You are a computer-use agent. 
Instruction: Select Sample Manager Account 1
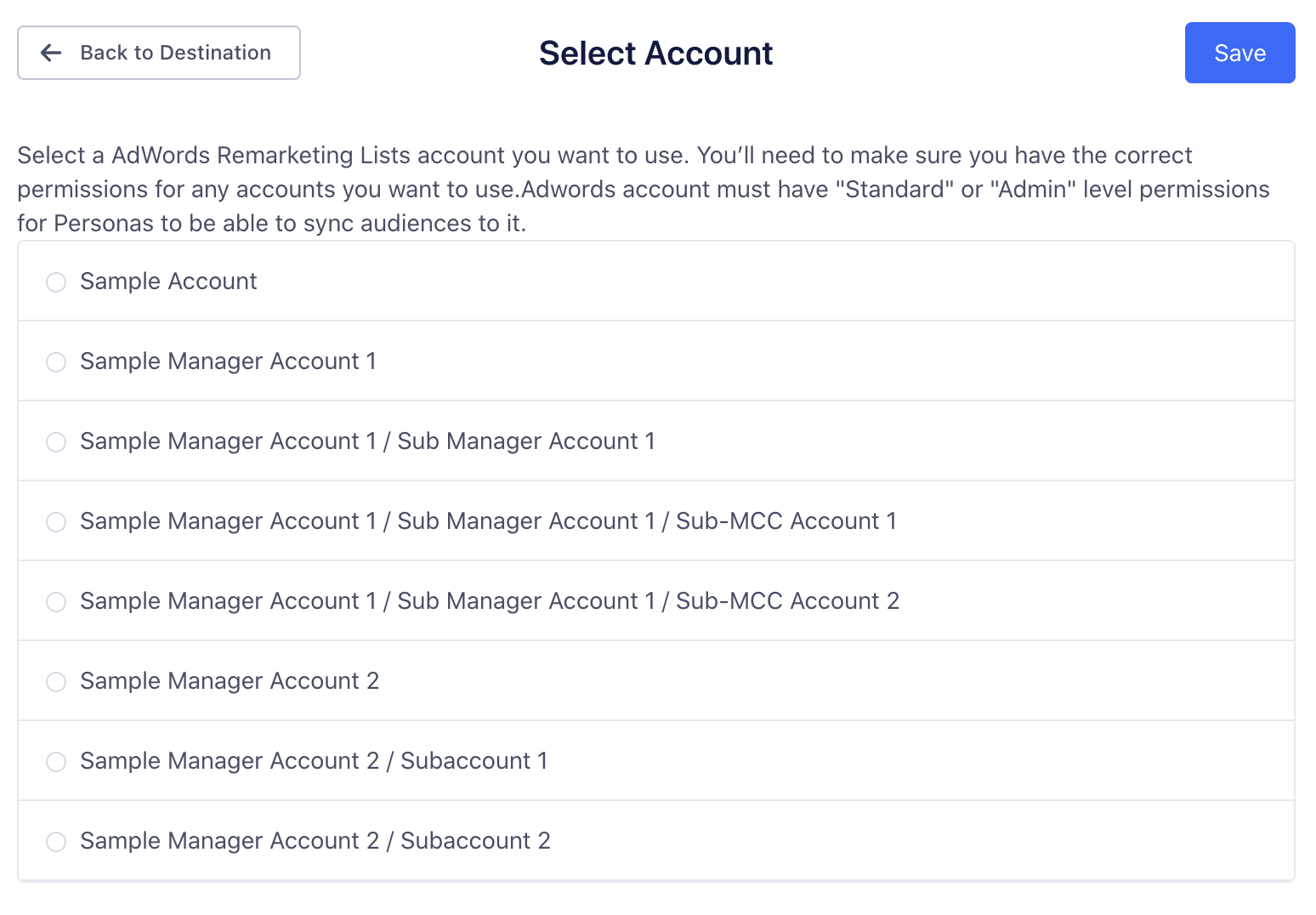(x=56, y=361)
